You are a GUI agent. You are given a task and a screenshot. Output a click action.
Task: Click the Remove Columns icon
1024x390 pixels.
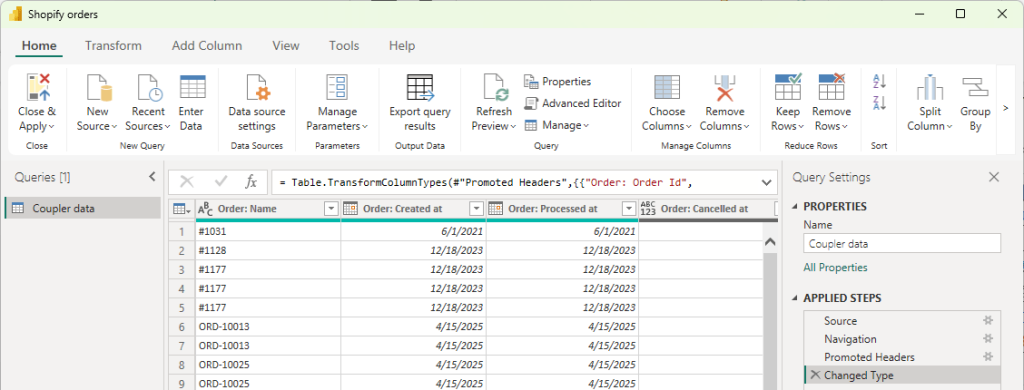[724, 88]
